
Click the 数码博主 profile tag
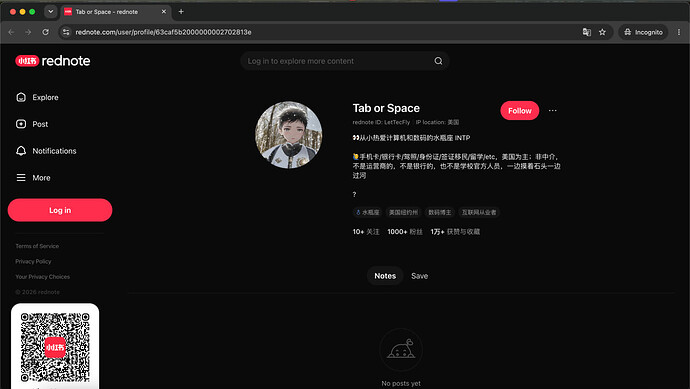click(440, 212)
